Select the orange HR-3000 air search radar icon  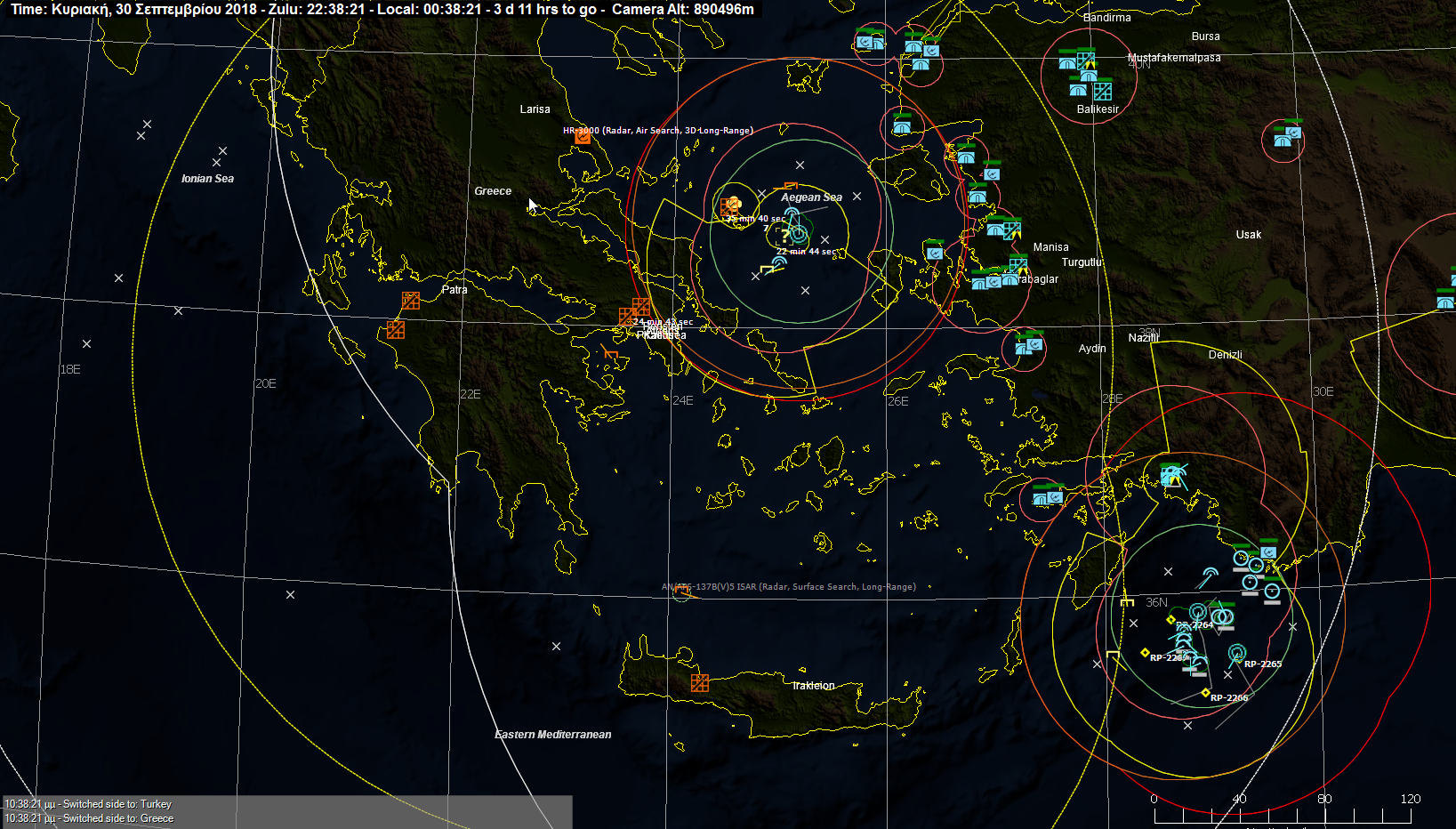tap(583, 137)
